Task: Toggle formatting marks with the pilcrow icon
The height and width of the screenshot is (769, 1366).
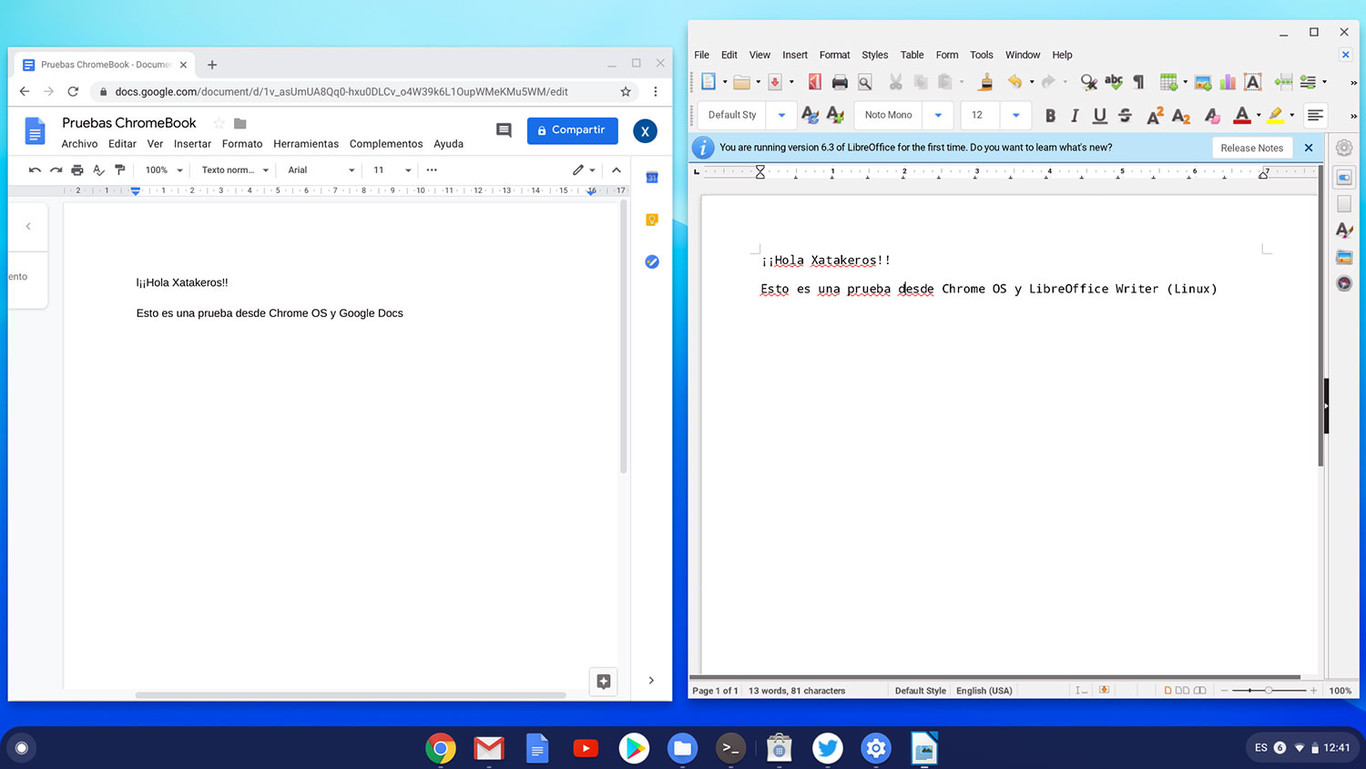Action: coord(1138,81)
